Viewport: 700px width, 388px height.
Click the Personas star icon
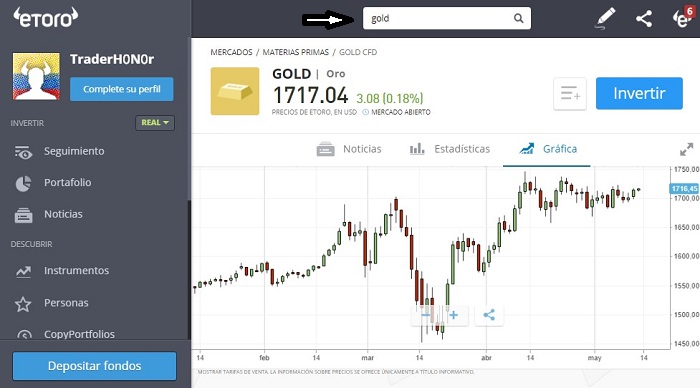(23, 304)
